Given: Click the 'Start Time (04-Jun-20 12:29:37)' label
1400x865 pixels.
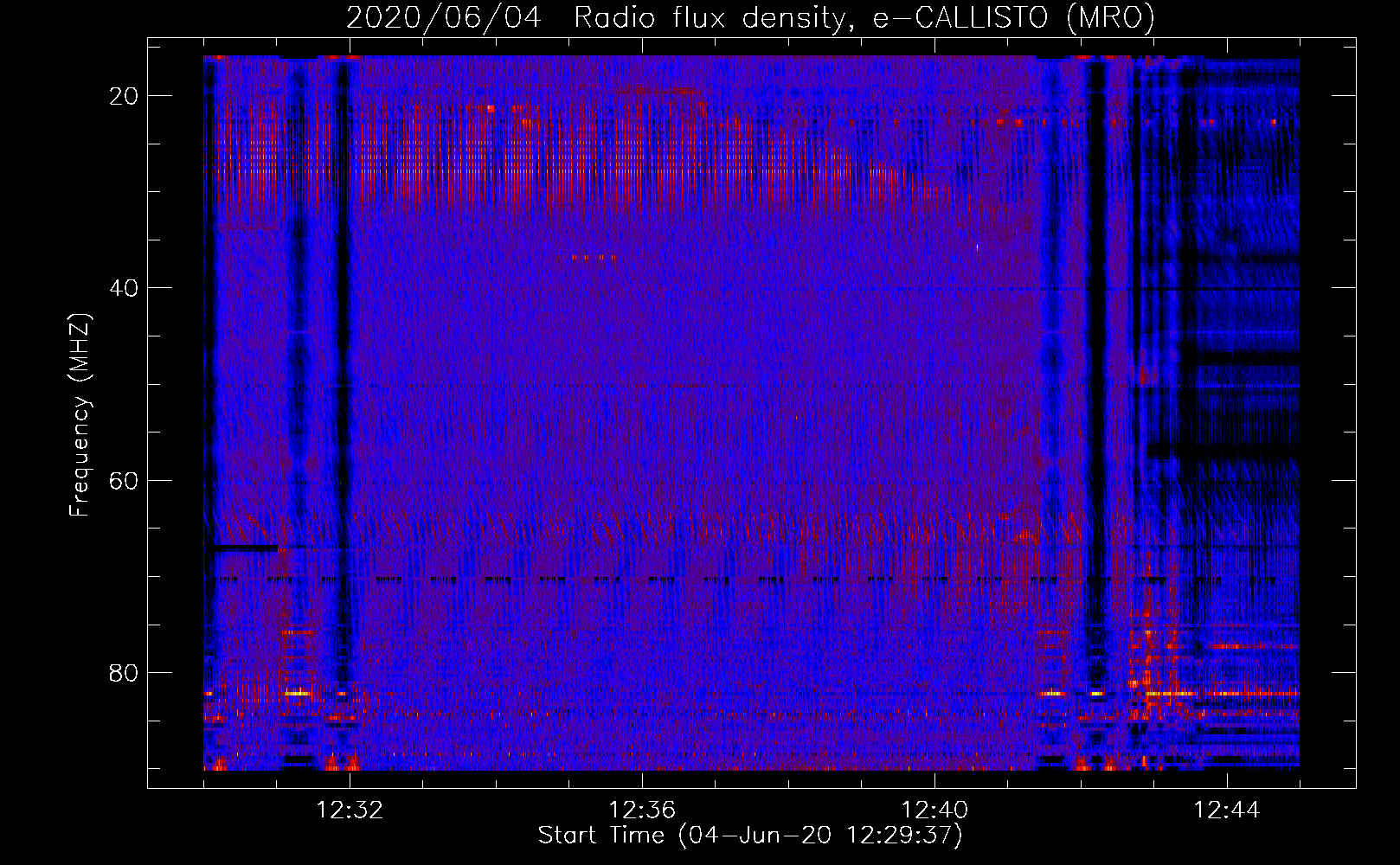Looking at the screenshot, I should tap(750, 836).
